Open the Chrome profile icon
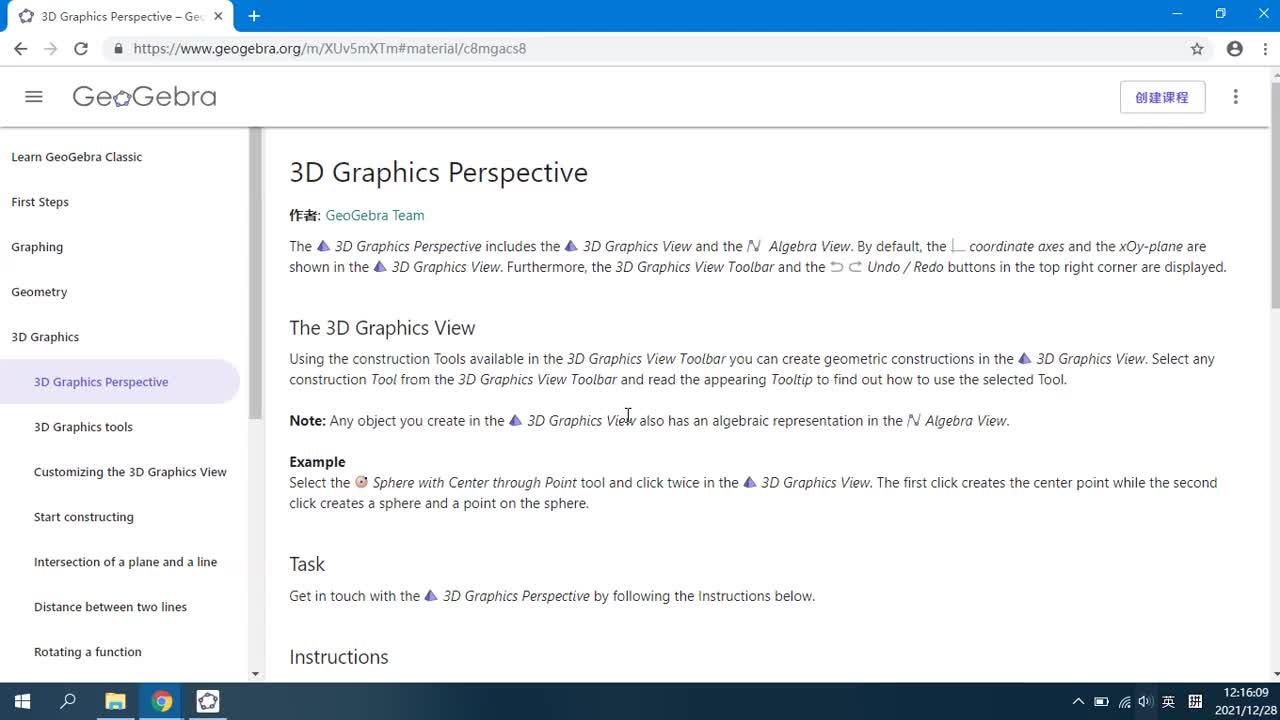Image resolution: width=1280 pixels, height=720 pixels. tap(1235, 48)
